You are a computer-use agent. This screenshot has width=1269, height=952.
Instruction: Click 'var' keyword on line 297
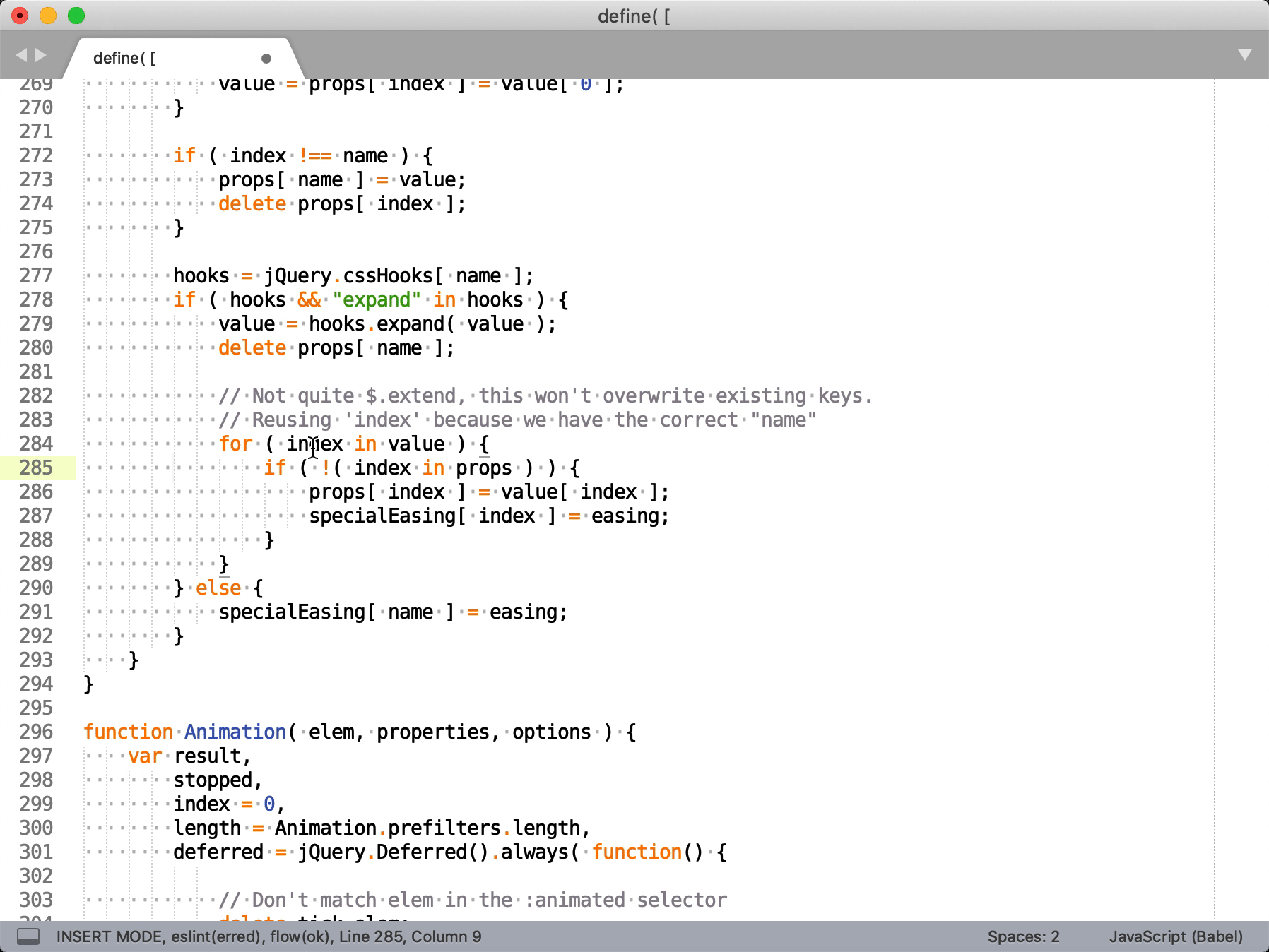pyautogui.click(x=145, y=756)
